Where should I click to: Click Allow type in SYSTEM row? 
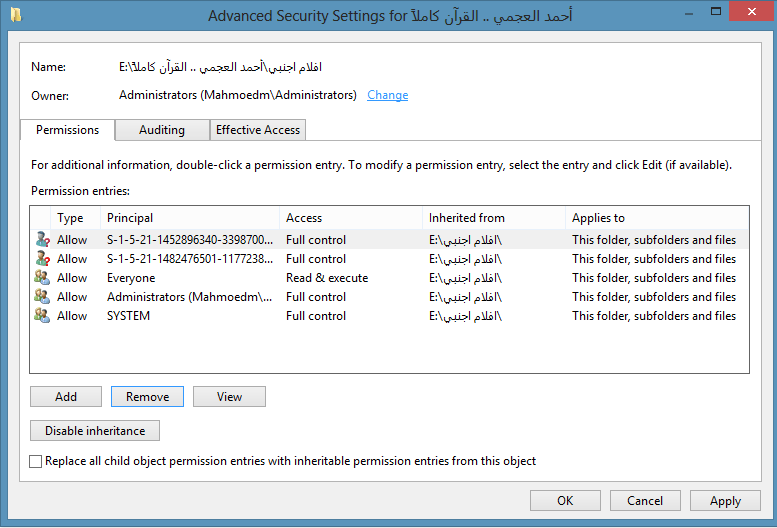coord(72,316)
